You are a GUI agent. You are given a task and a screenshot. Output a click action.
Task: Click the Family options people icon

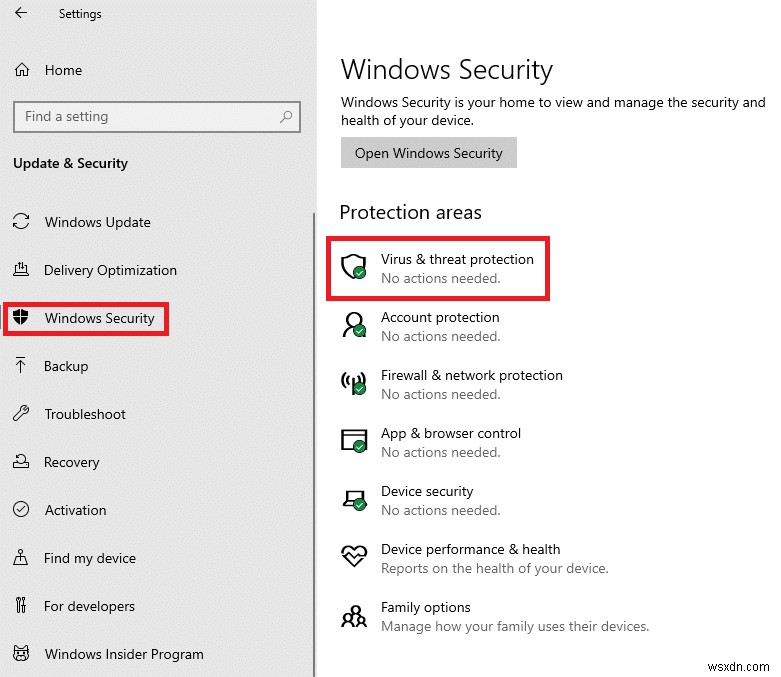click(x=354, y=615)
